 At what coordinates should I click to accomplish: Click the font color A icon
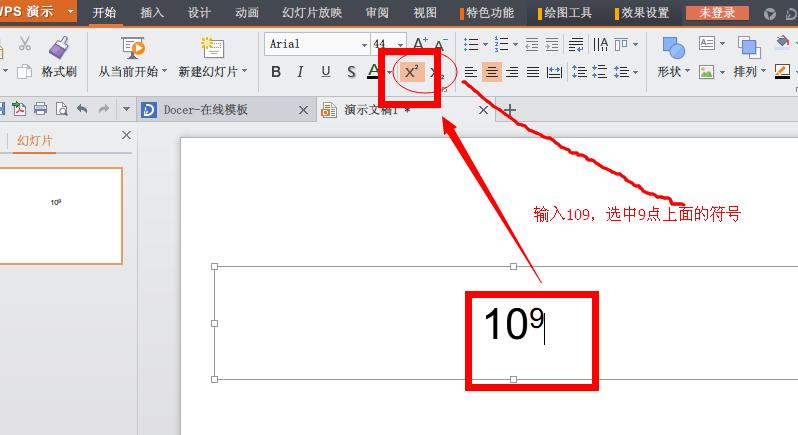374,72
